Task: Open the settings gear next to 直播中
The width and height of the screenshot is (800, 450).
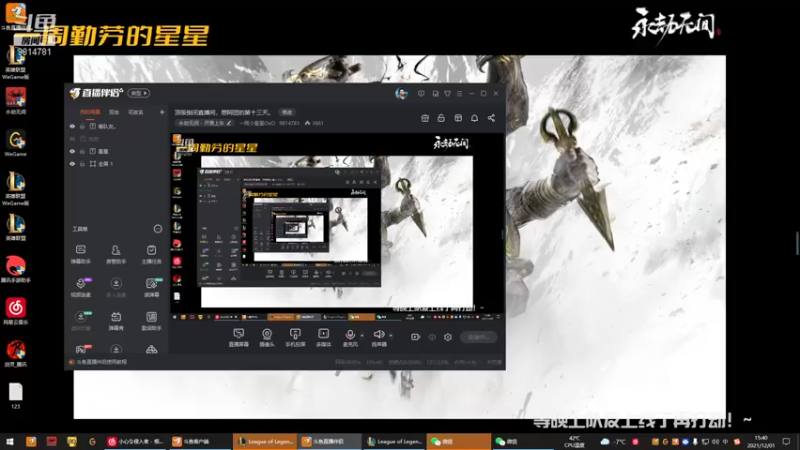Action: tap(447, 337)
